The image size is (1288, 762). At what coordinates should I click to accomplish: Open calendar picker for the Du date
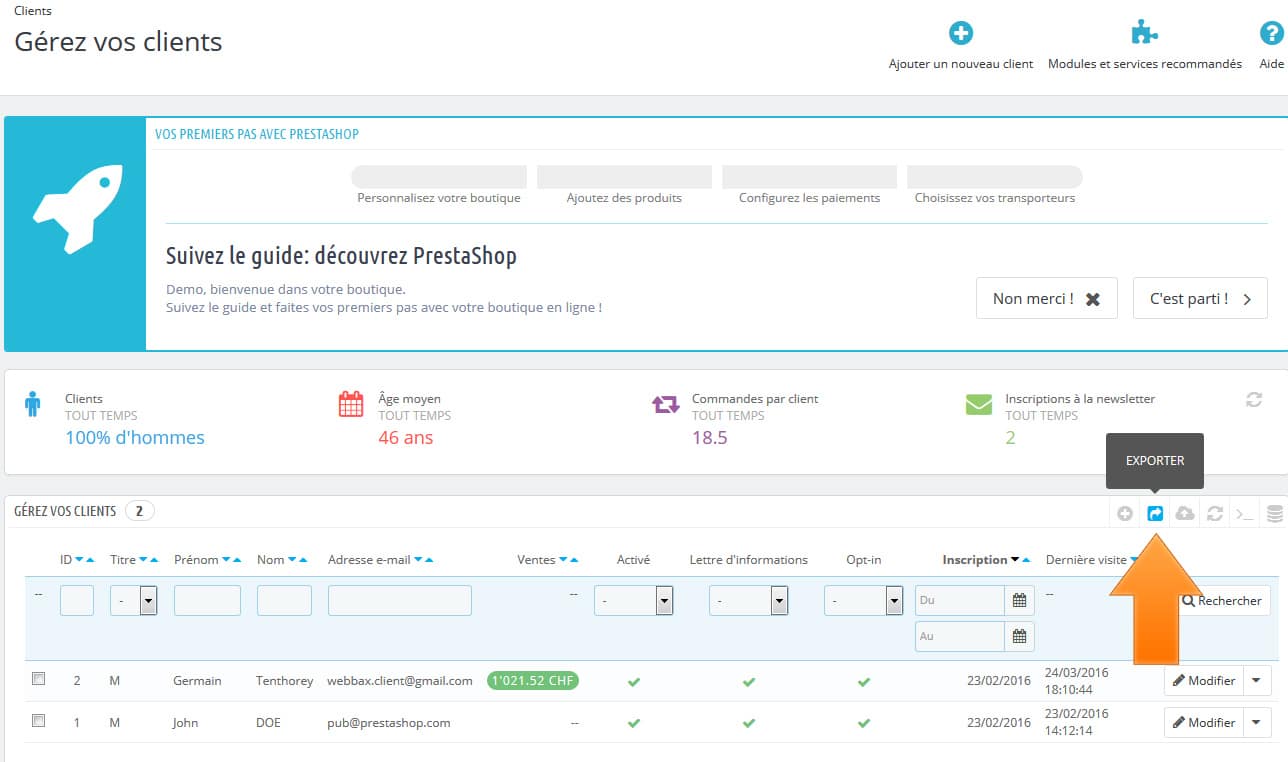pos(1019,601)
